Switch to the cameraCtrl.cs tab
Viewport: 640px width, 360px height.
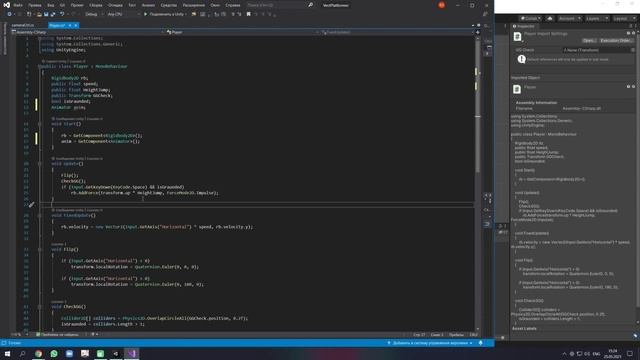[23, 25]
